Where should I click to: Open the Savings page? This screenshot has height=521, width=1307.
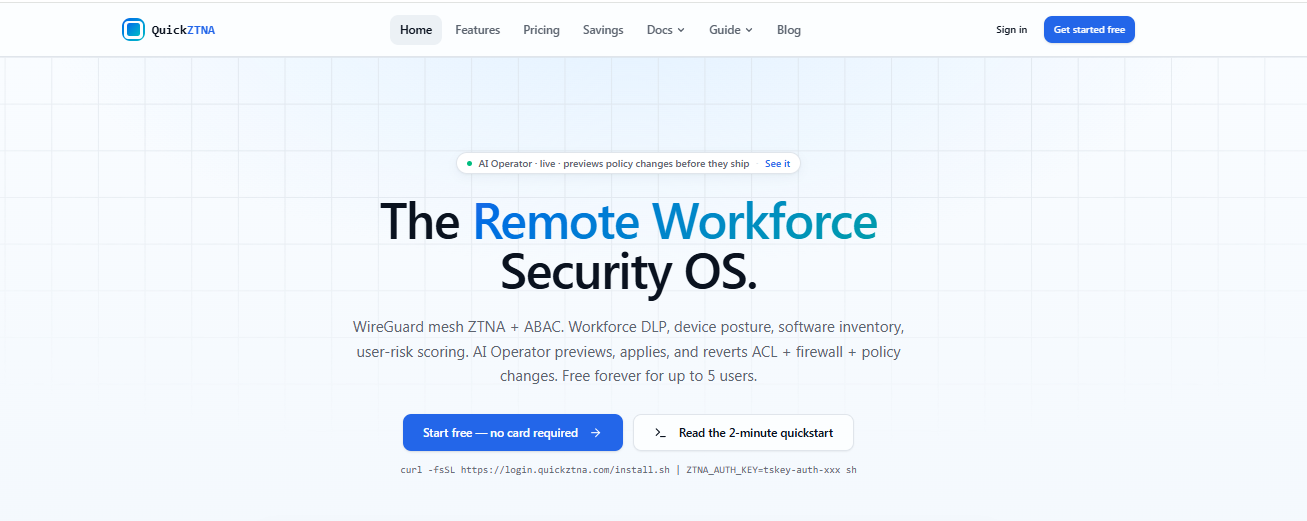point(603,30)
